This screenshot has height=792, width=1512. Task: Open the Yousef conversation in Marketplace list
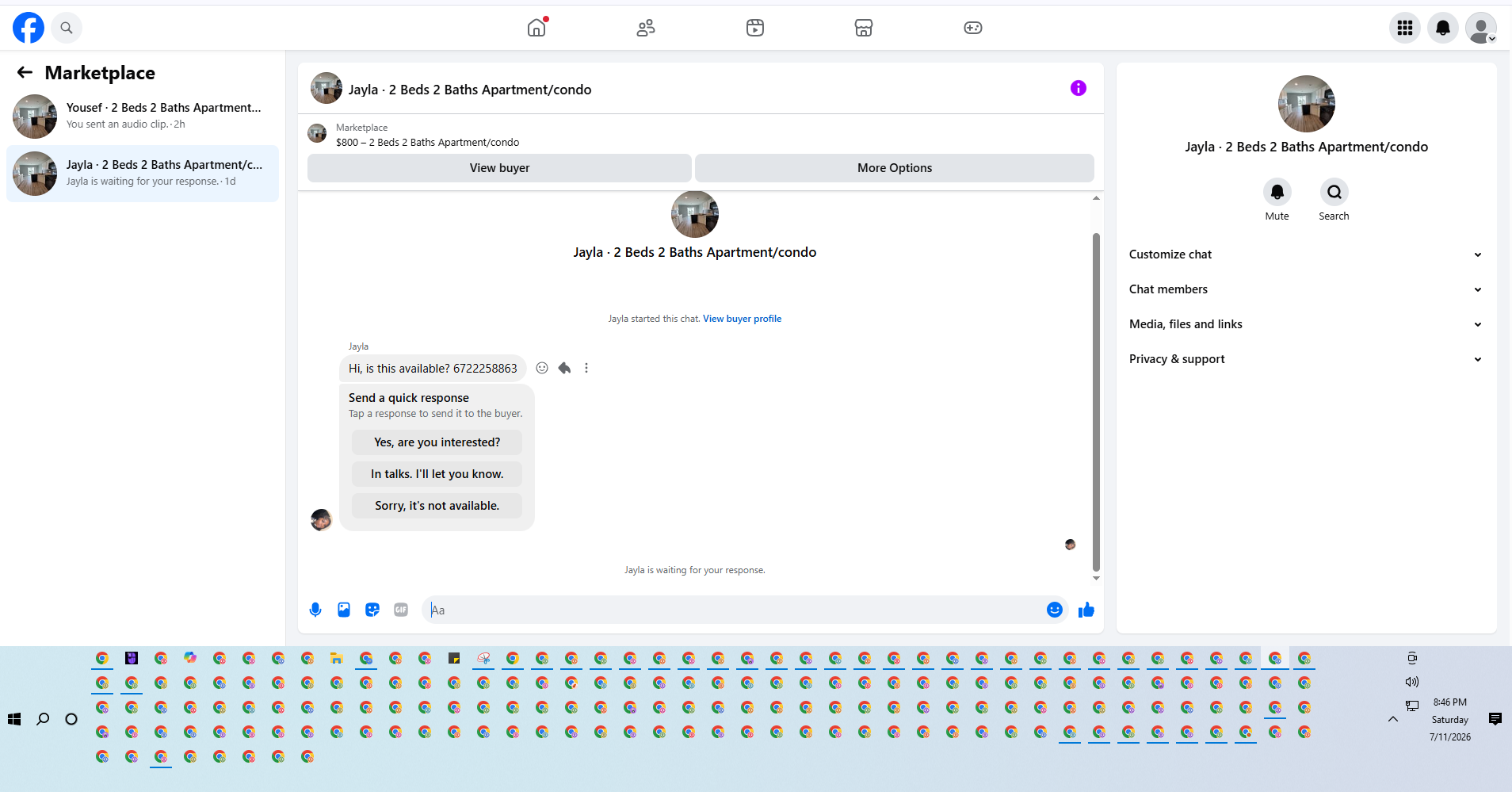coord(143,117)
